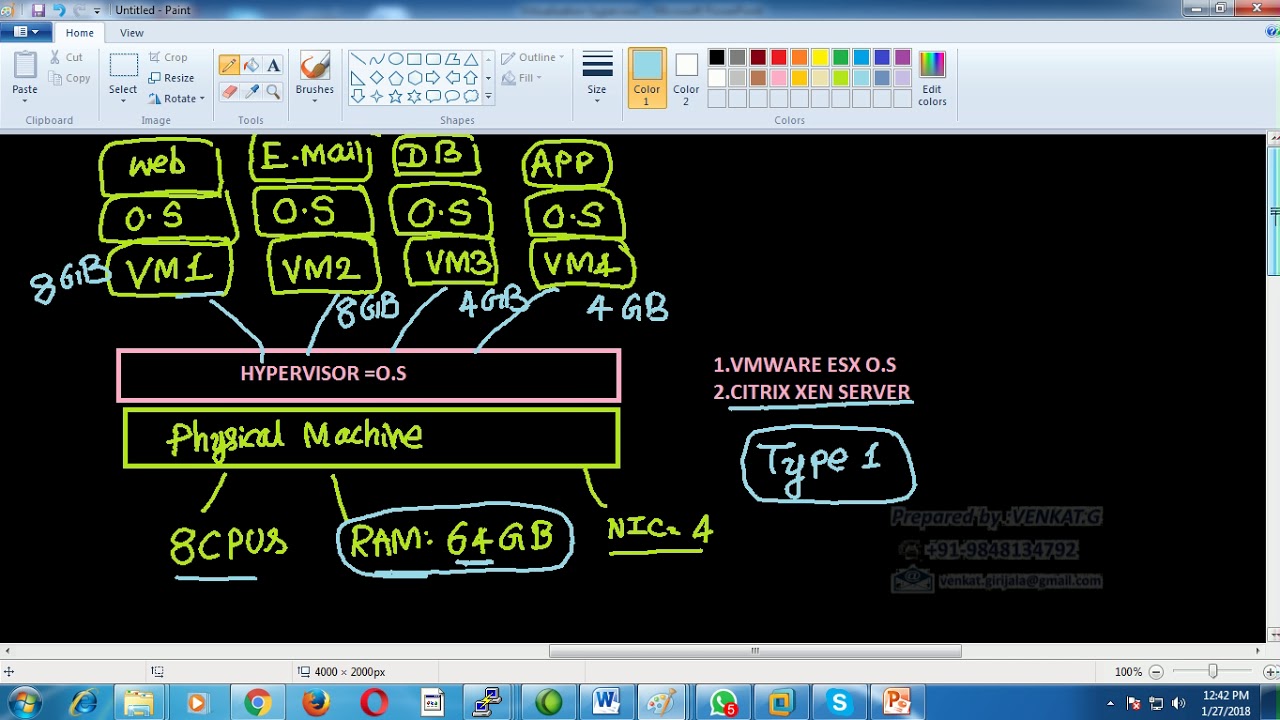
Task: Open Edit colors dialog
Action: tap(932, 78)
